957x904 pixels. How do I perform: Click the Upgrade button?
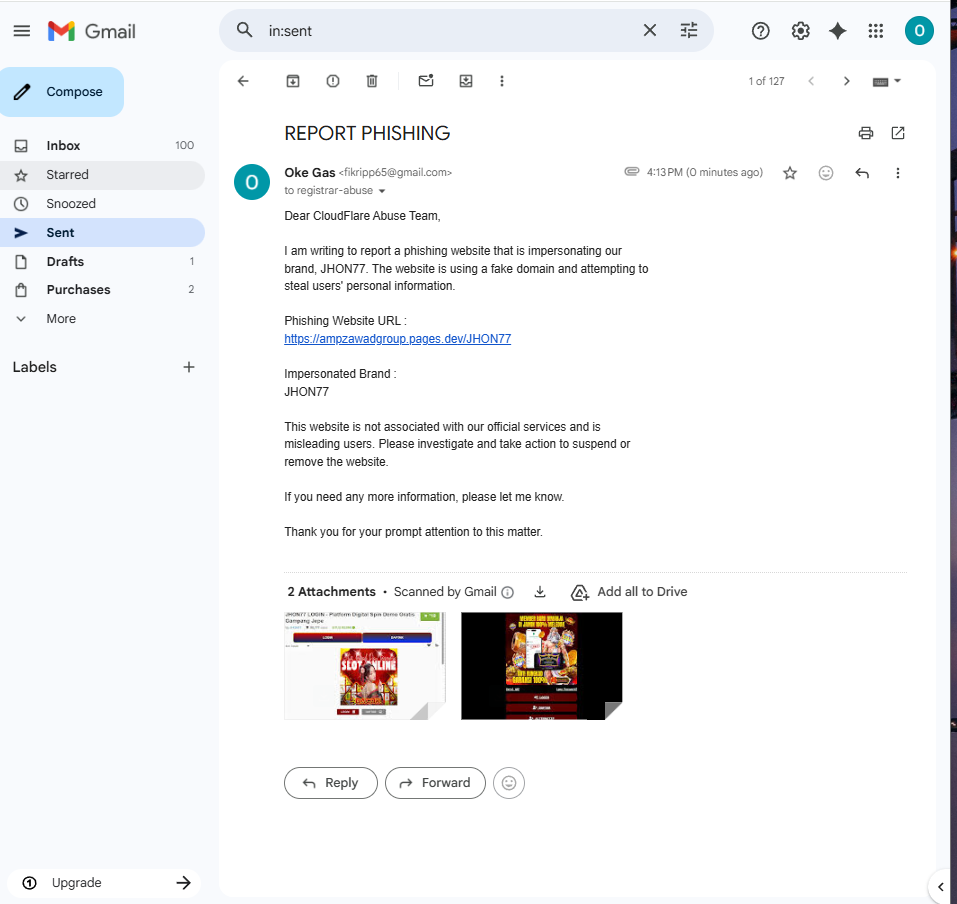pos(104,883)
